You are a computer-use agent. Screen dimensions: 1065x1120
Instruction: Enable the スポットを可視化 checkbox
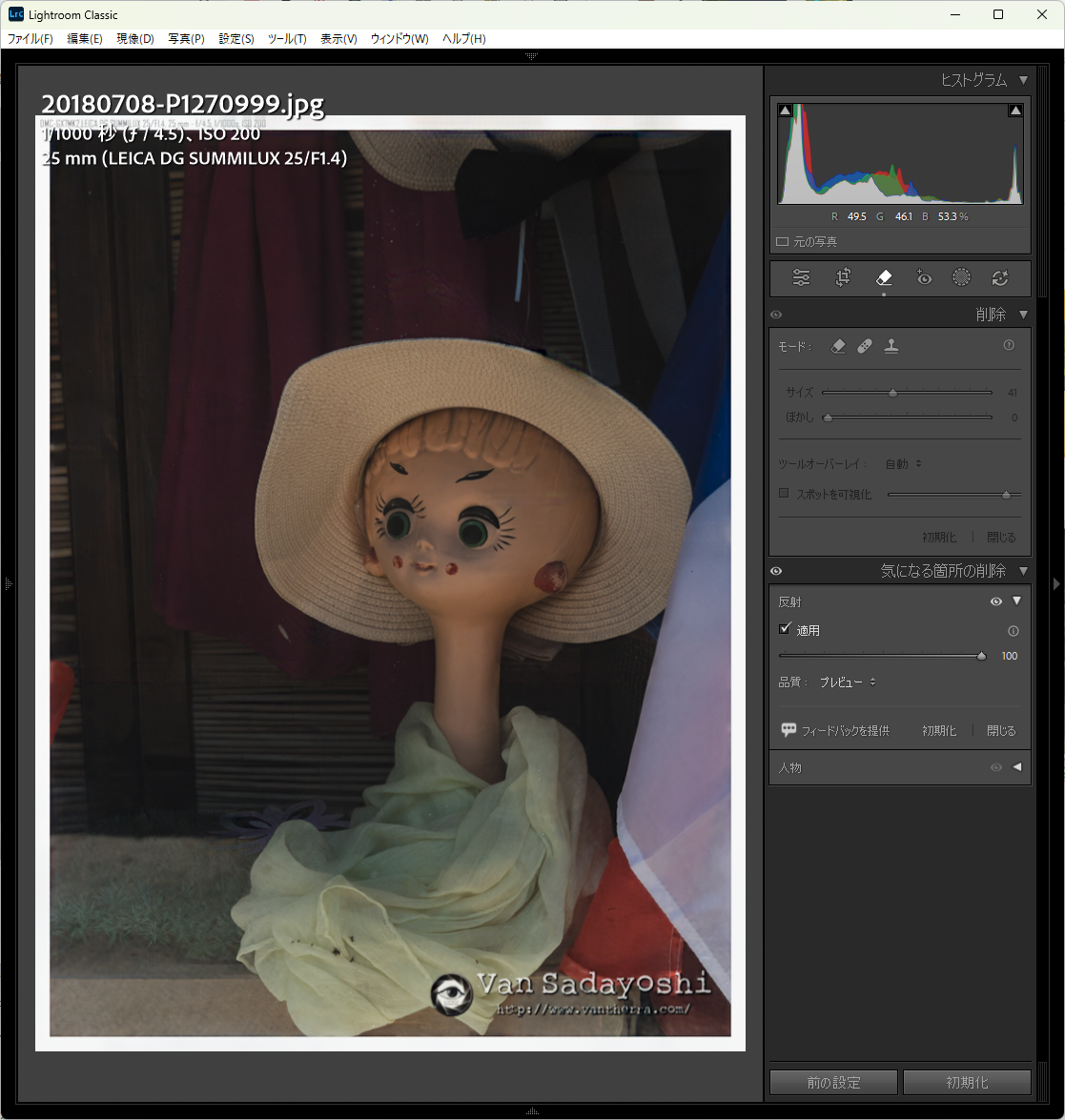click(784, 494)
